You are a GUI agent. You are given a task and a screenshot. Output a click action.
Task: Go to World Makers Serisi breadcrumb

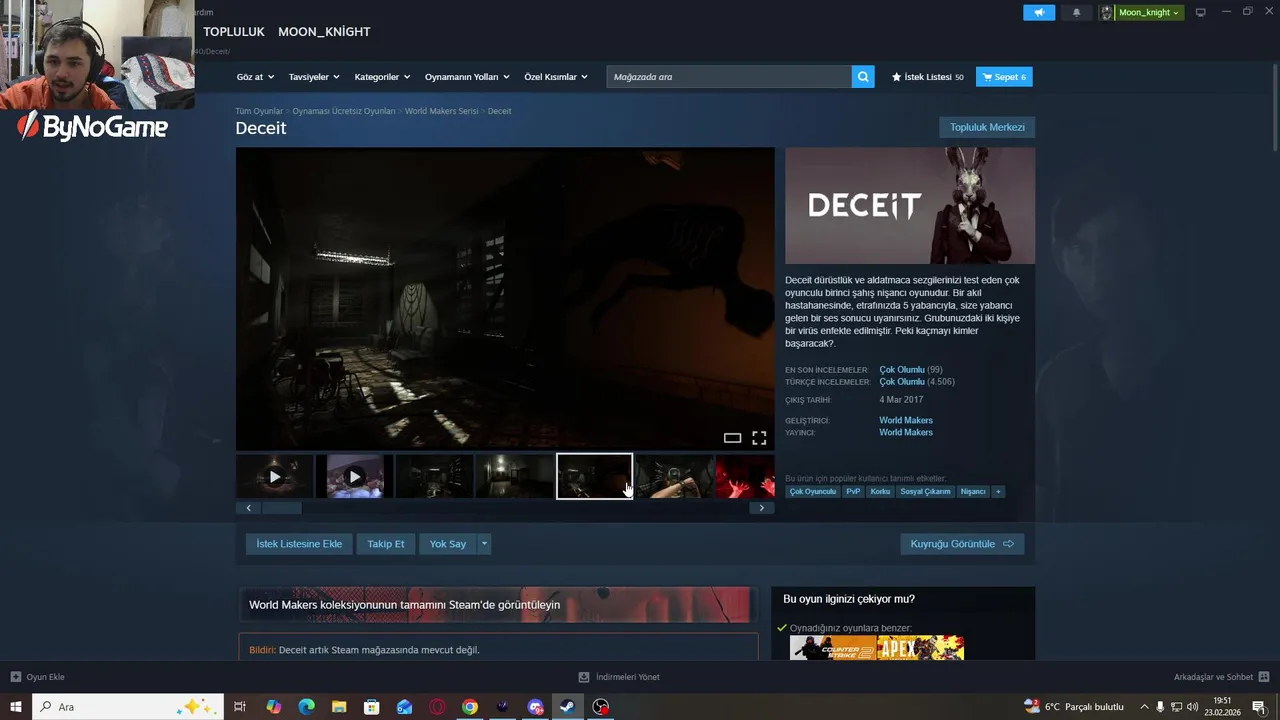coord(441,111)
